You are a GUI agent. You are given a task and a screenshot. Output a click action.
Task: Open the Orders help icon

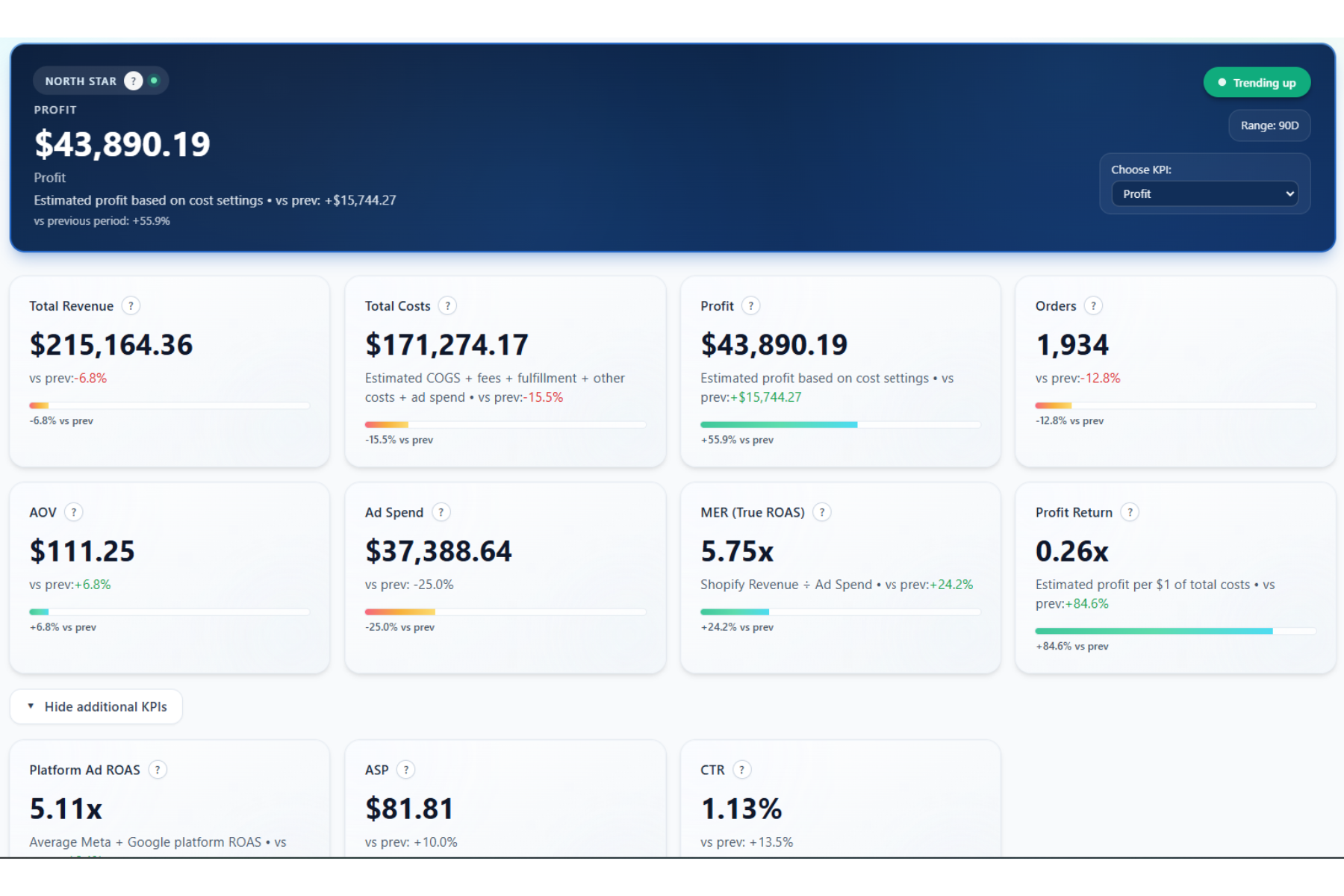[x=1093, y=305]
